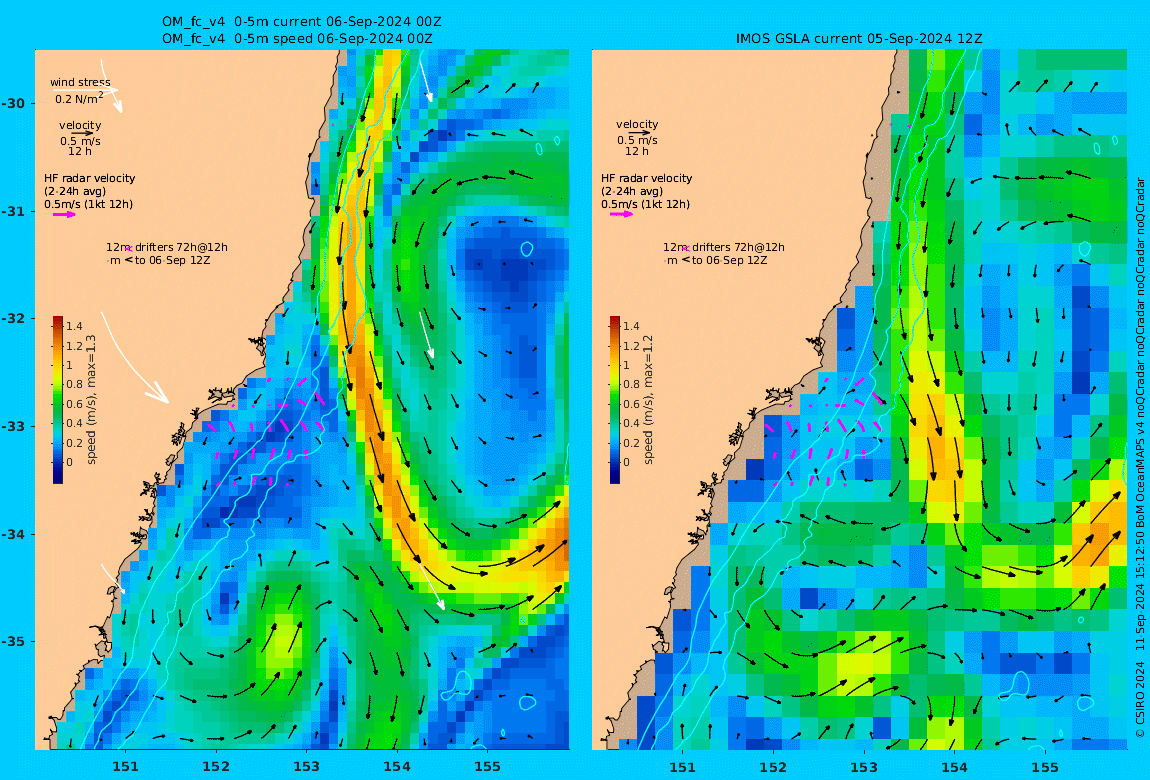Click the black velocity scale arrow in OM_fc_v4 legend
Screen dimensions: 1150x780
[83, 133]
